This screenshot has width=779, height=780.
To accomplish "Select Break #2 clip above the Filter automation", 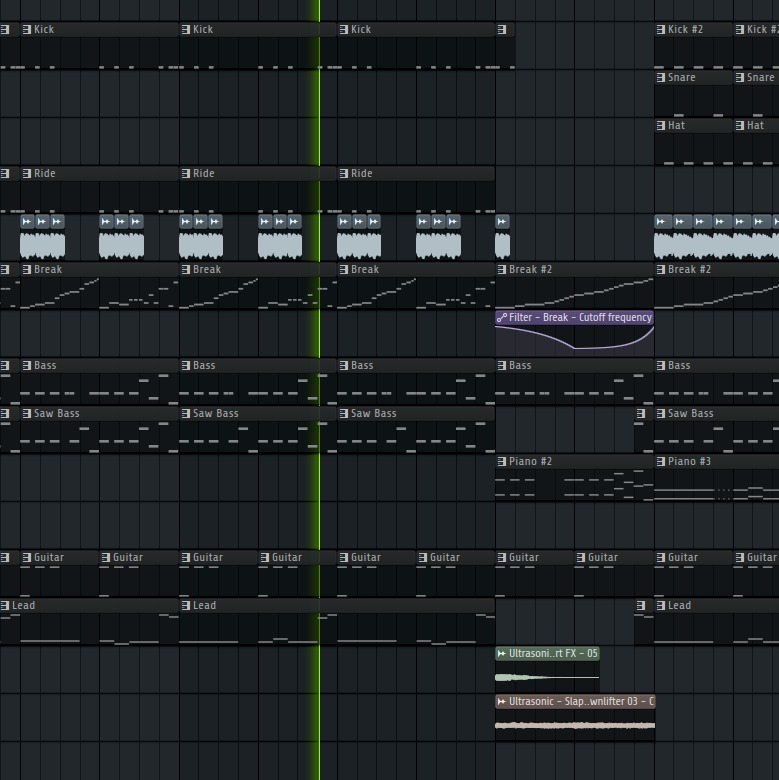I will 575,286.
